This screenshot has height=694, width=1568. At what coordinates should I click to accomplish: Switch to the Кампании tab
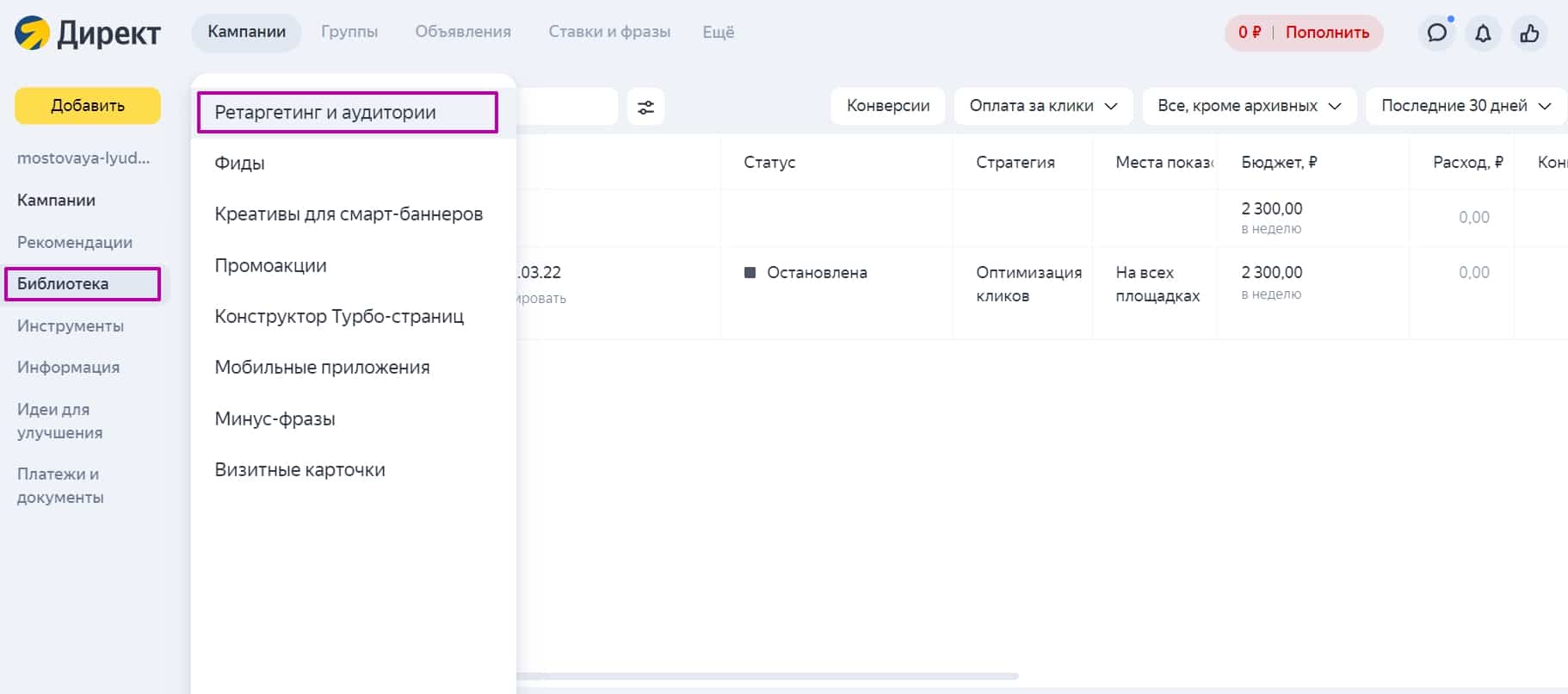246,32
